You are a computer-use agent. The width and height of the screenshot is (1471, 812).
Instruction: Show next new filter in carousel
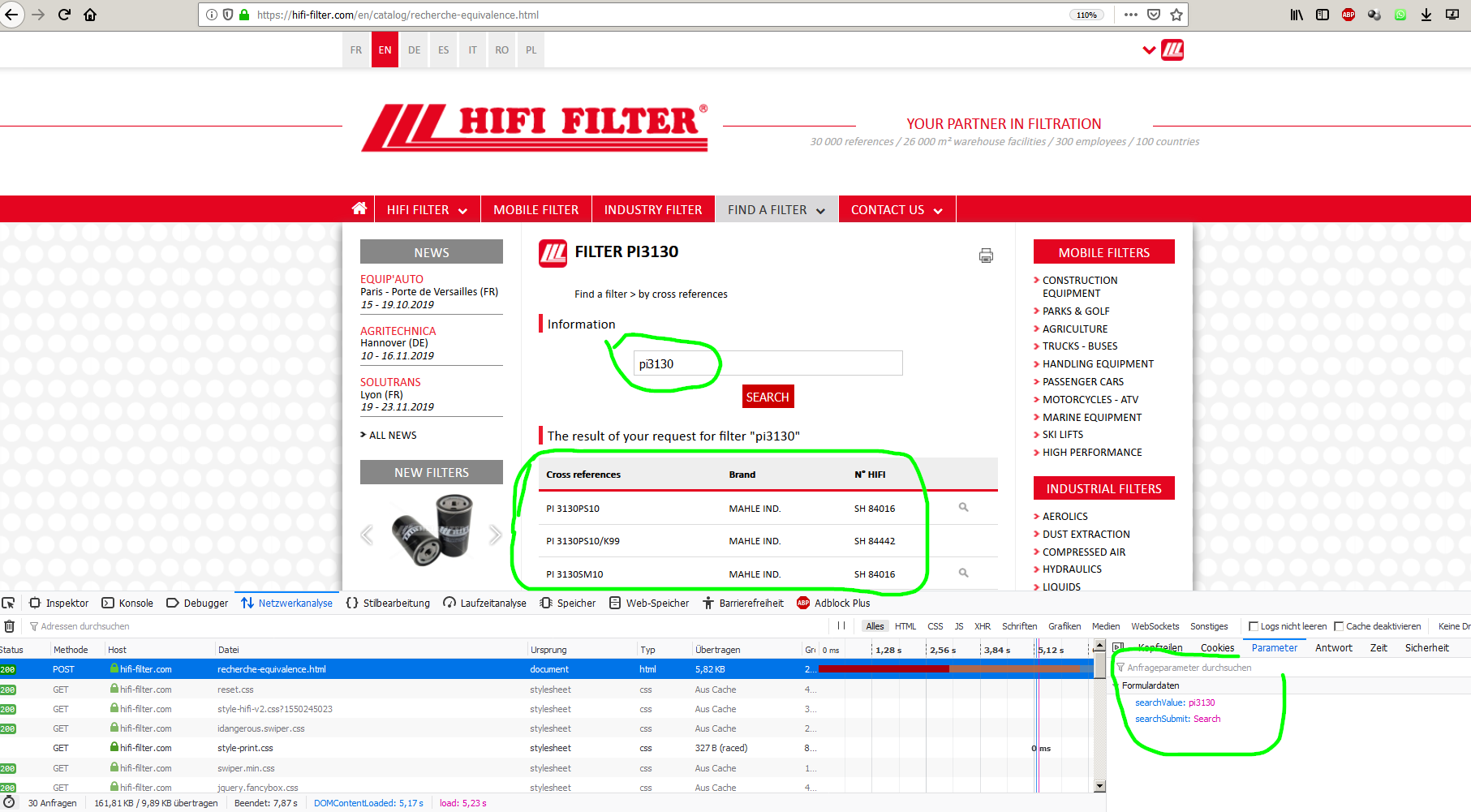point(496,535)
